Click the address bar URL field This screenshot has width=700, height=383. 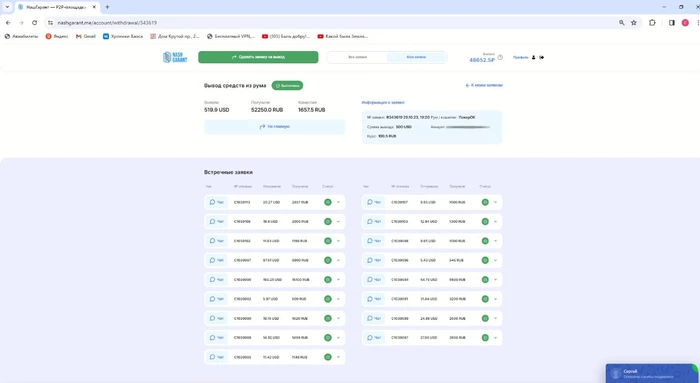pyautogui.click(x=330, y=22)
